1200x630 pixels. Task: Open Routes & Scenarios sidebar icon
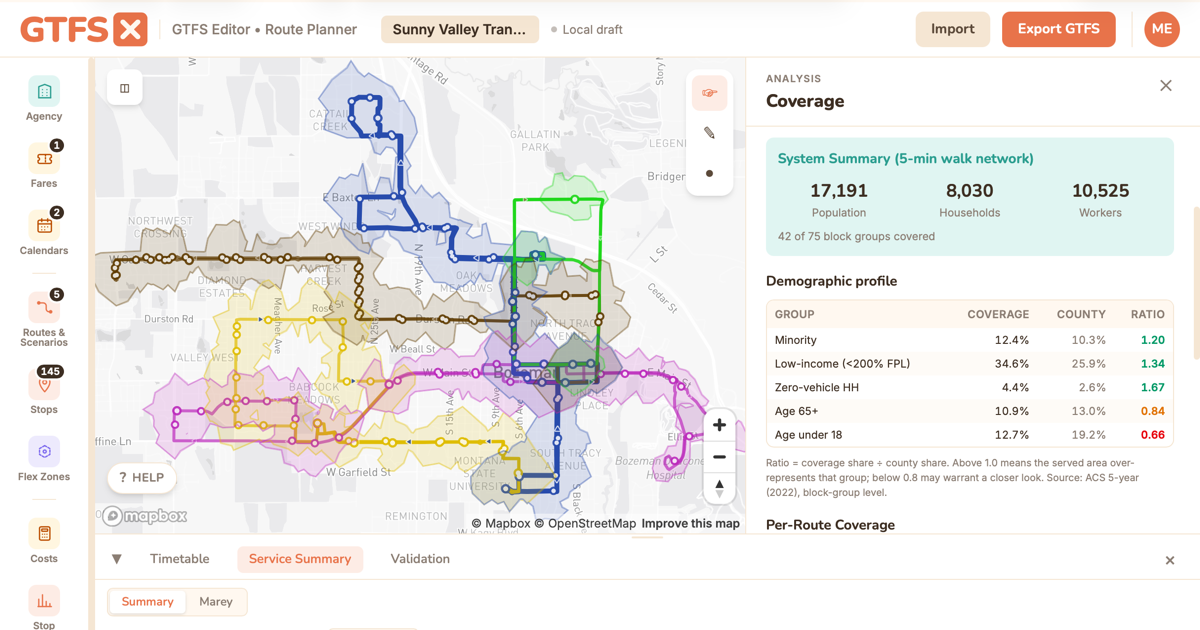pos(44,308)
